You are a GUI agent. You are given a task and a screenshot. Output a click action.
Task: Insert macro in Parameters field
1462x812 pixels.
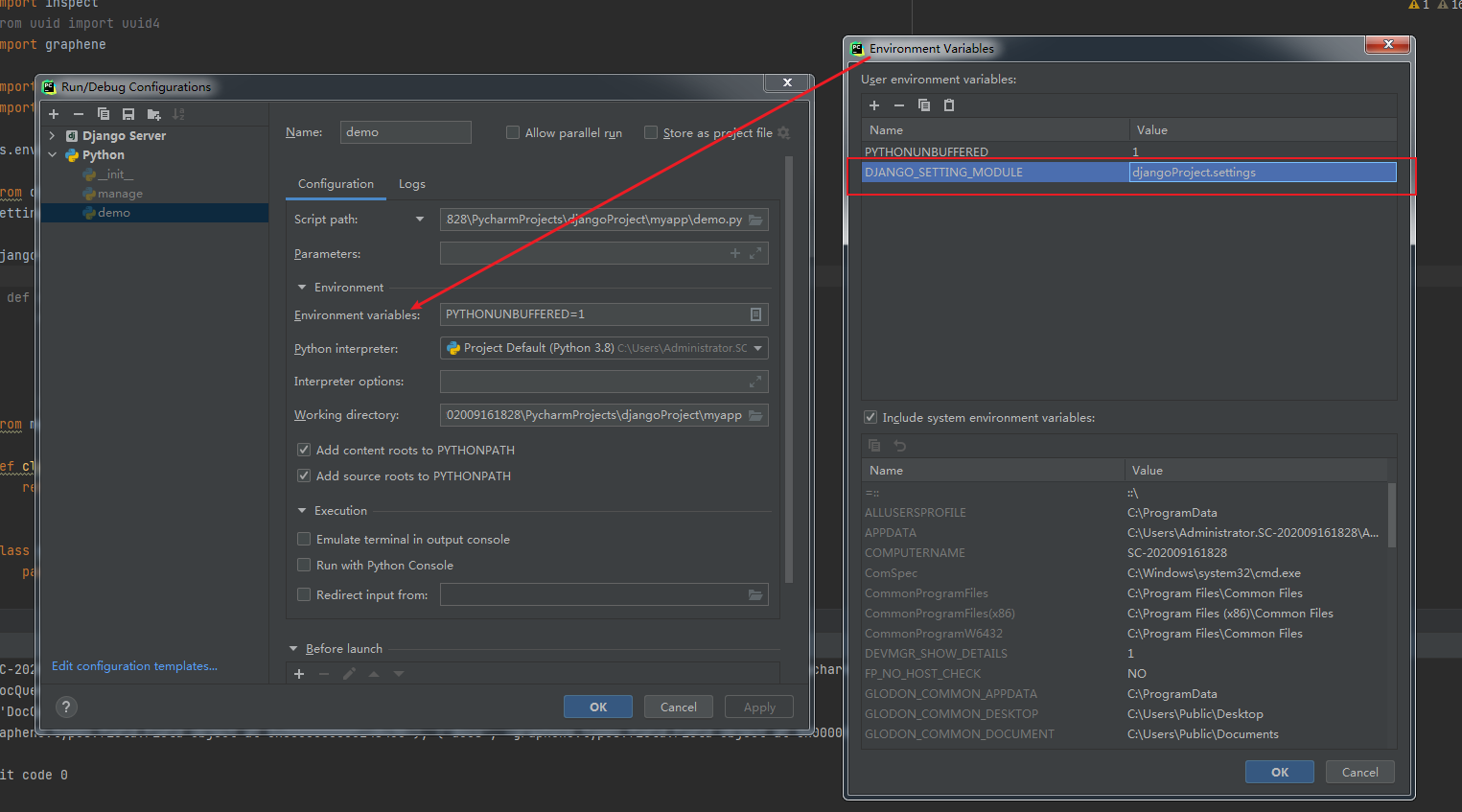pos(735,253)
